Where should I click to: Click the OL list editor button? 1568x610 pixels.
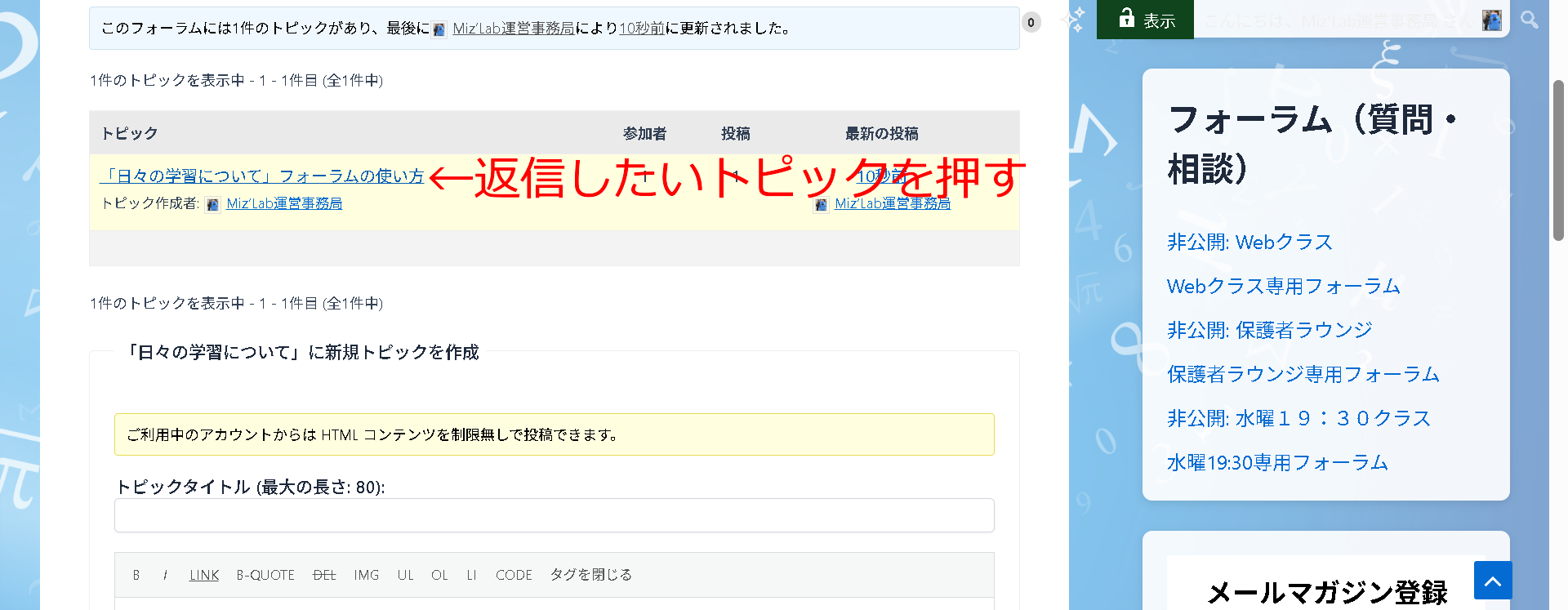tap(439, 575)
